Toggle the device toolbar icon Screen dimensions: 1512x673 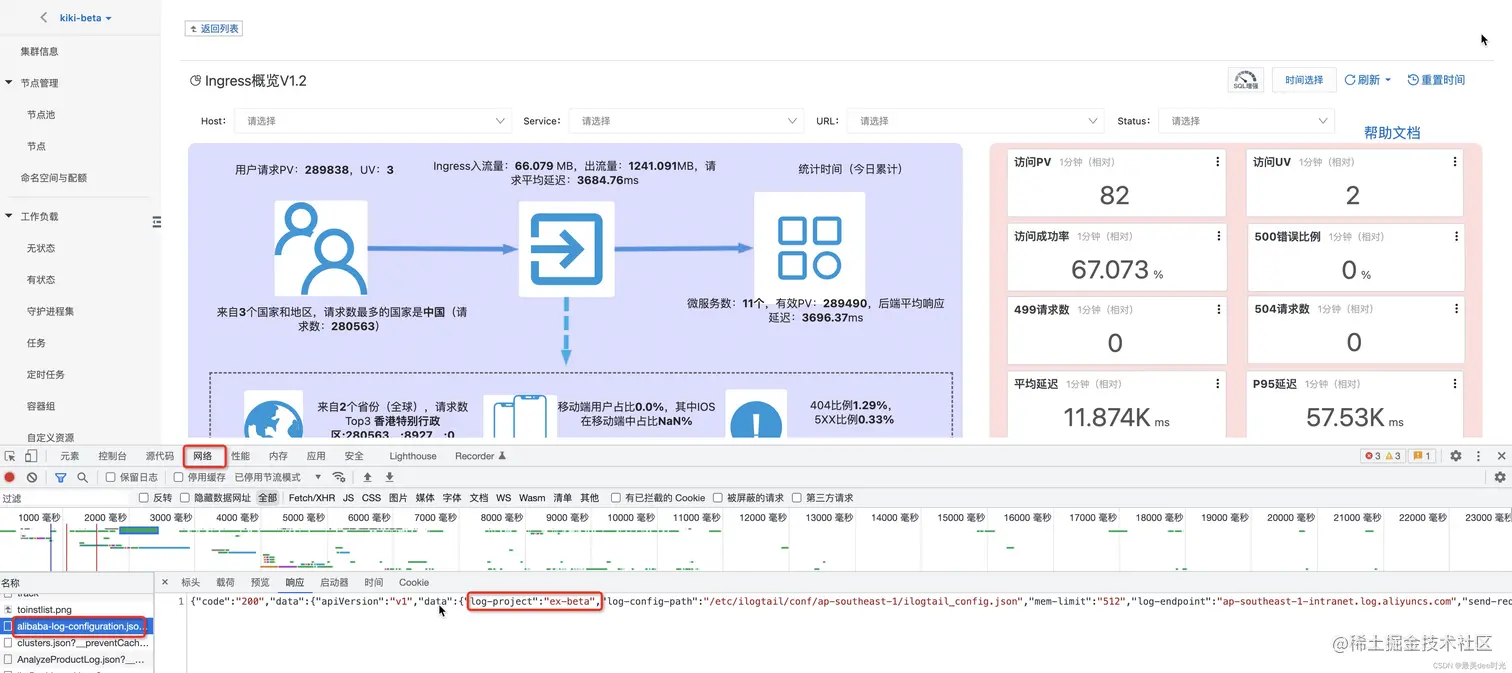pyautogui.click(x=30, y=456)
